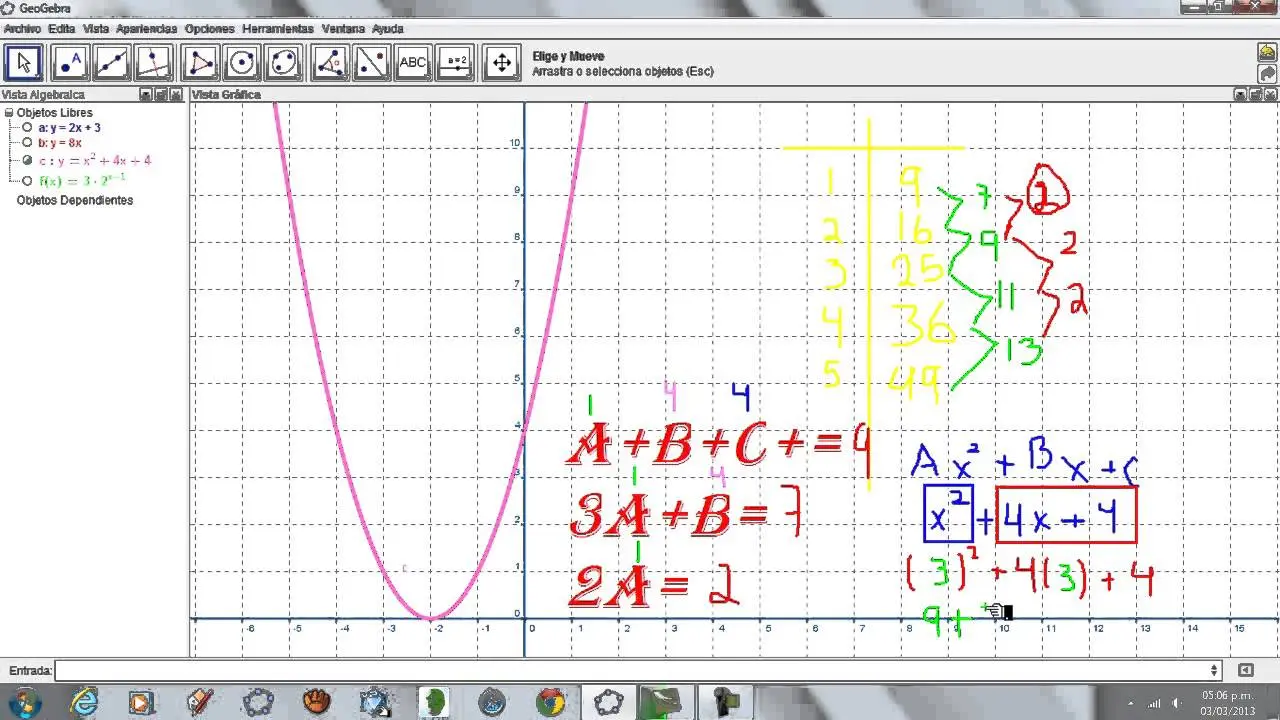1280x720 pixels.
Task: Select the Angle tool
Action: (x=329, y=62)
